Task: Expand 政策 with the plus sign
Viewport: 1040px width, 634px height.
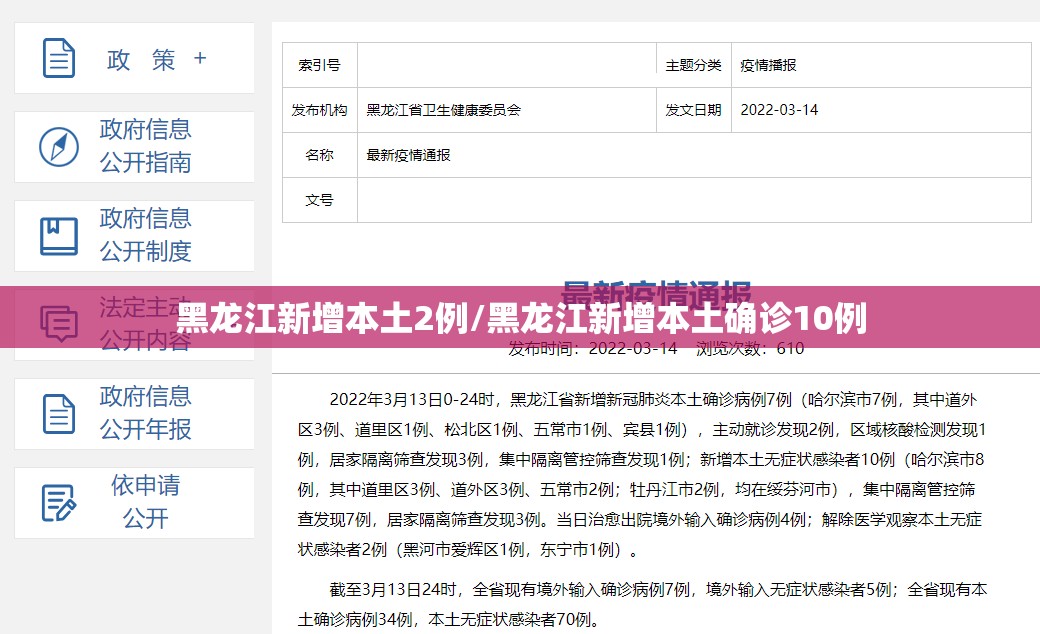Action: coord(200,58)
